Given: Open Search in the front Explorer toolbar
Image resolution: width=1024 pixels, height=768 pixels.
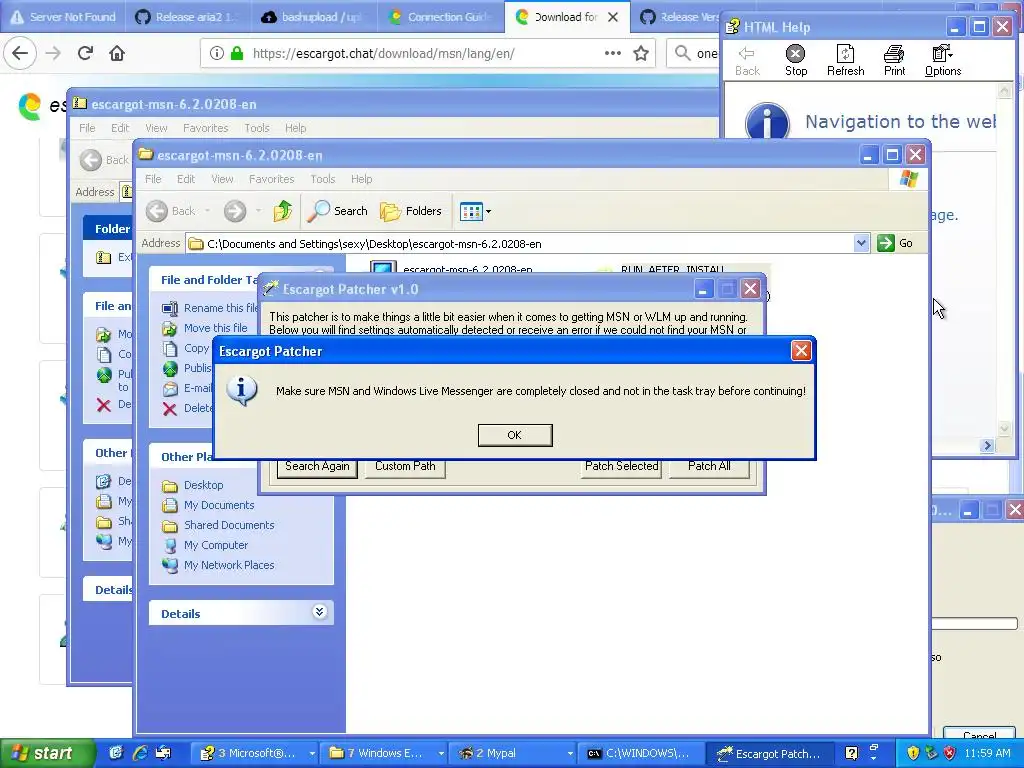Looking at the screenshot, I should pos(338,211).
